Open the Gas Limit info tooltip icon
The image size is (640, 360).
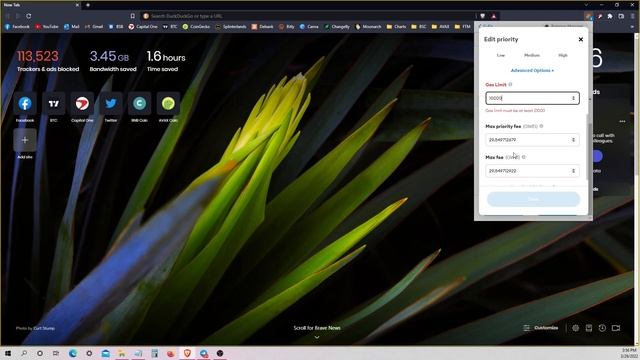pyautogui.click(x=510, y=84)
